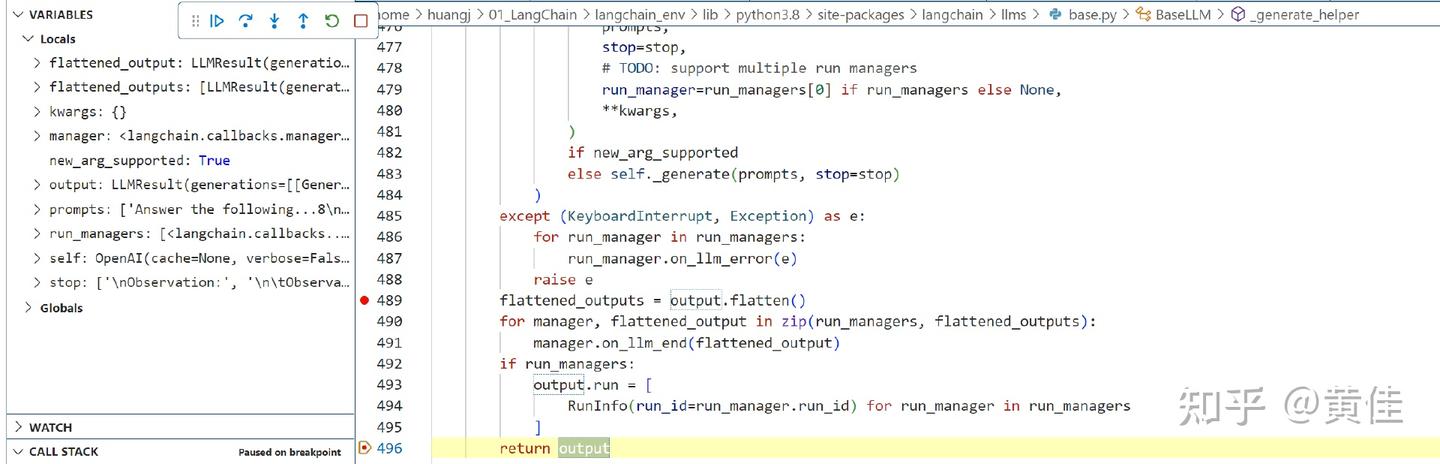Step Over in the debug toolbar

[x=245, y=20]
